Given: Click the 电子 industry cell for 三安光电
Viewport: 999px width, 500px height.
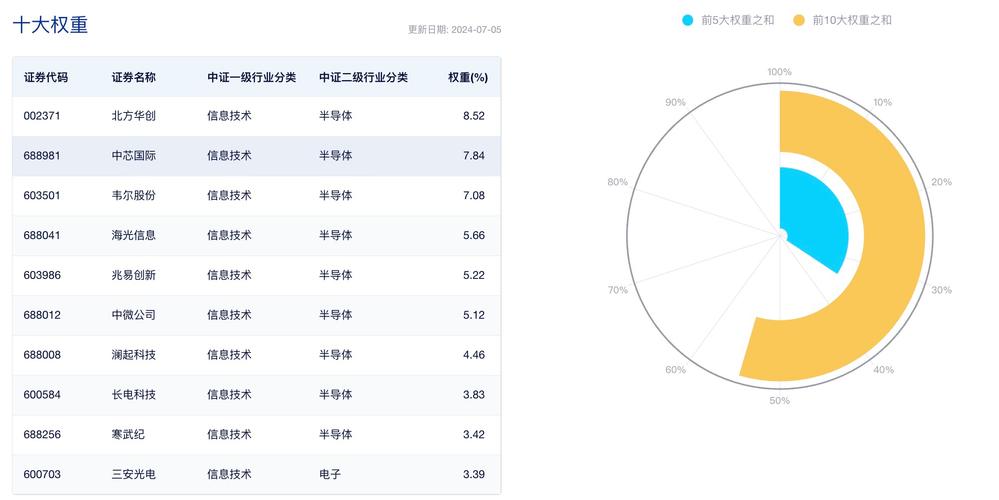Looking at the screenshot, I should click(330, 475).
